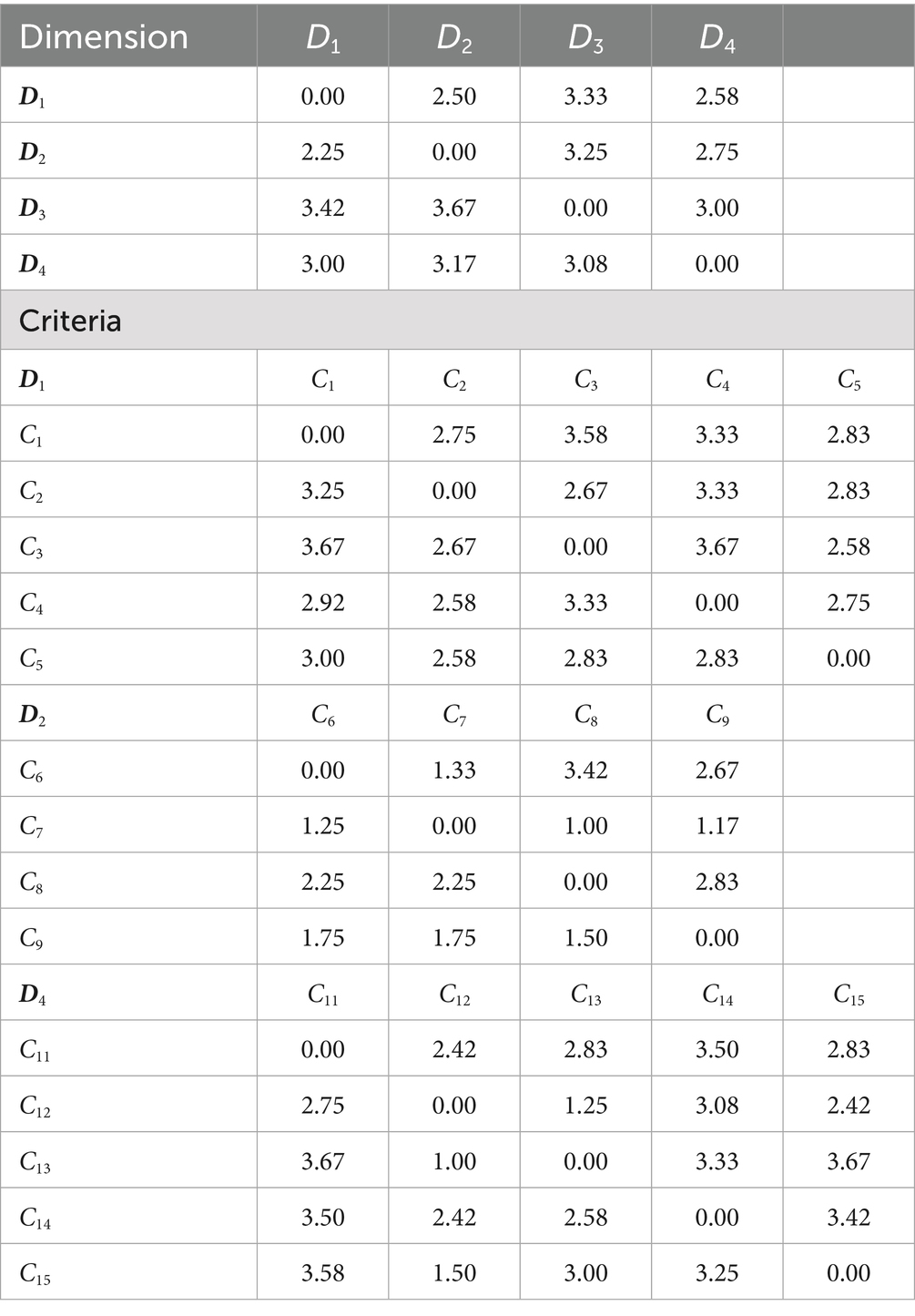Screen dimensions: 915x1316
Task: Select the D1 column header
Action: (x=323, y=37)
